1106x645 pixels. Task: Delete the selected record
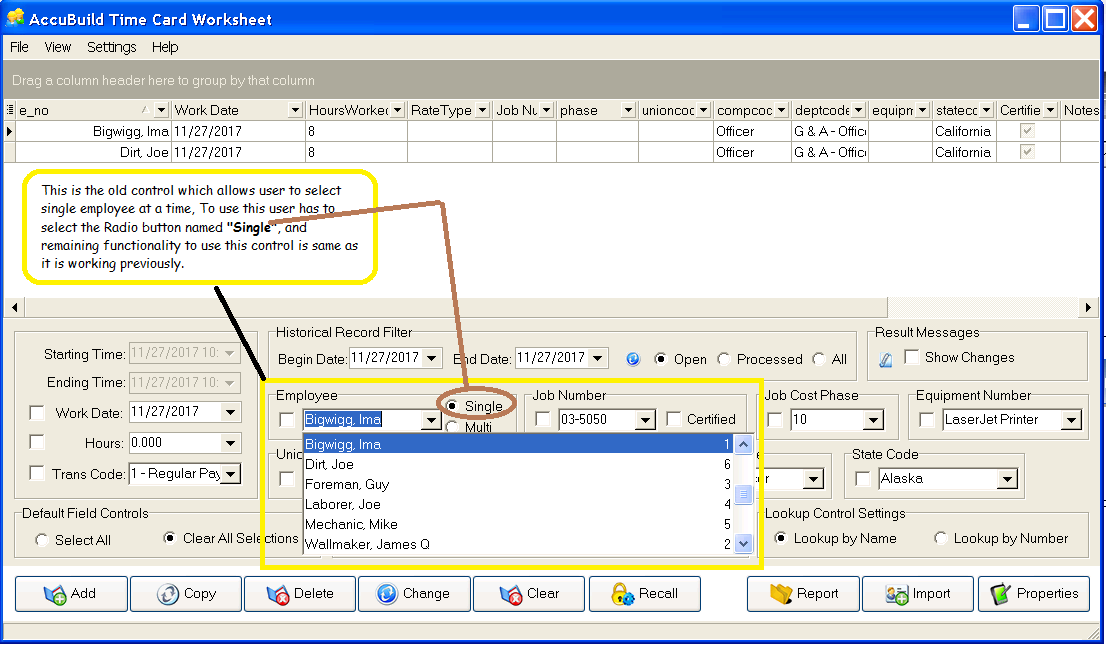[x=300, y=594]
